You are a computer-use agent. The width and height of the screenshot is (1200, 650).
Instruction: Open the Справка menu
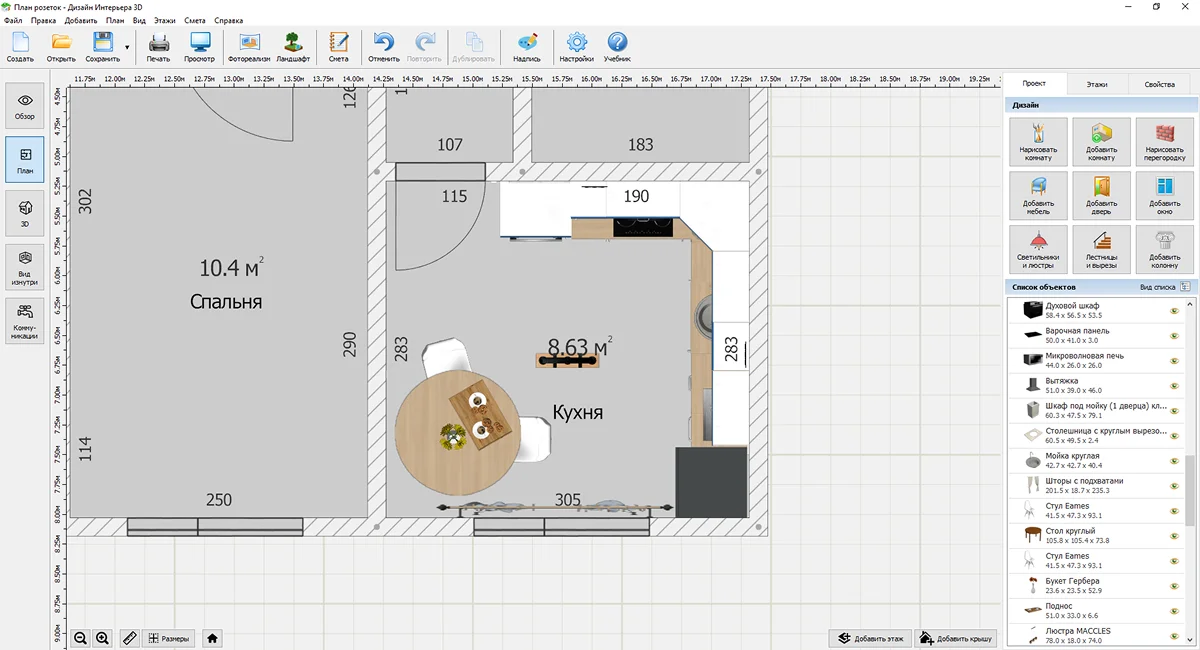point(229,20)
